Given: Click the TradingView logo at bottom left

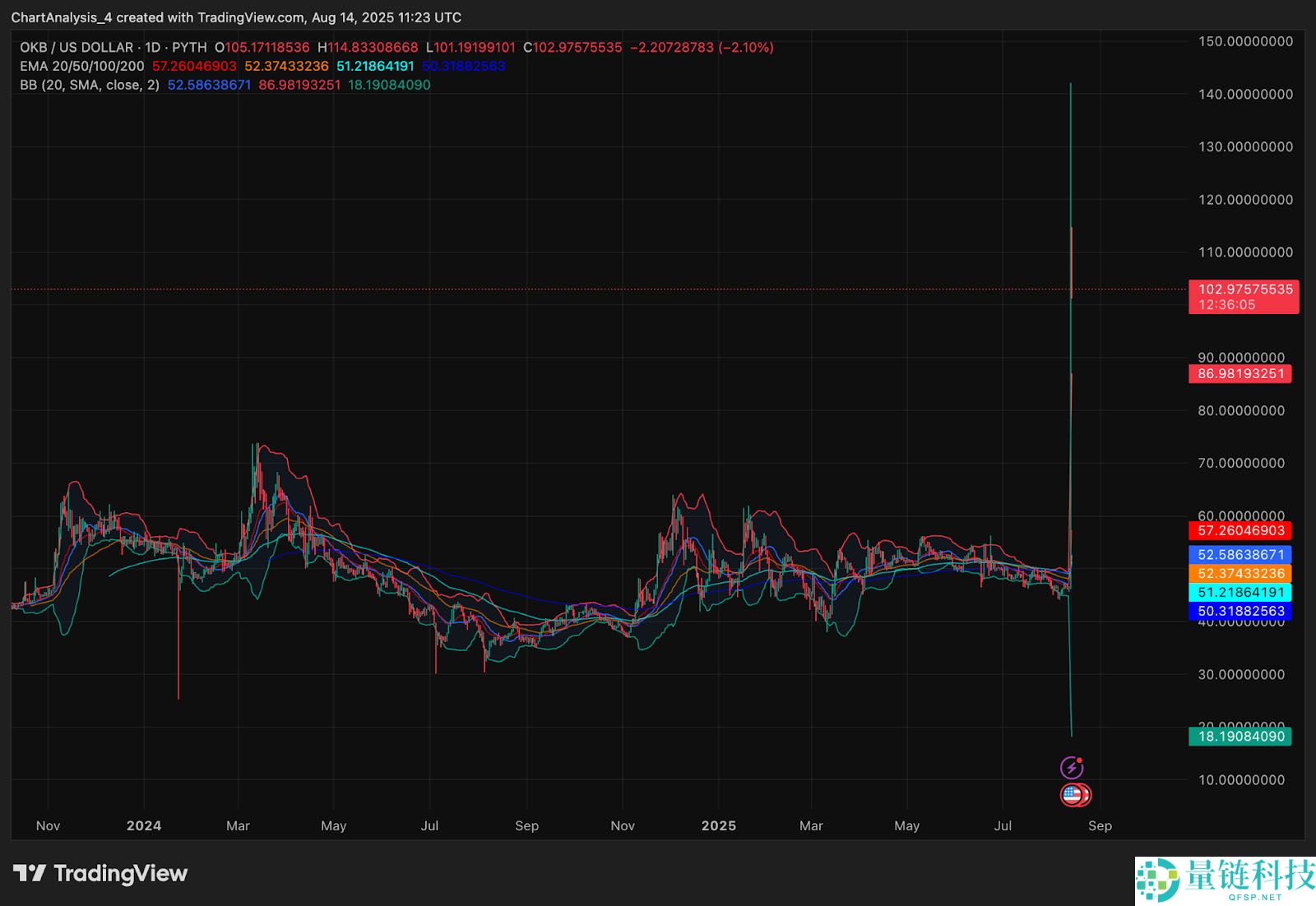Looking at the screenshot, I should click(100, 873).
